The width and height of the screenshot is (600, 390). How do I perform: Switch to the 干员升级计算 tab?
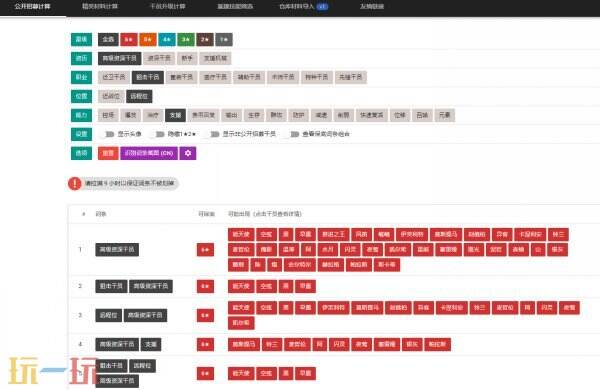[x=168, y=7]
